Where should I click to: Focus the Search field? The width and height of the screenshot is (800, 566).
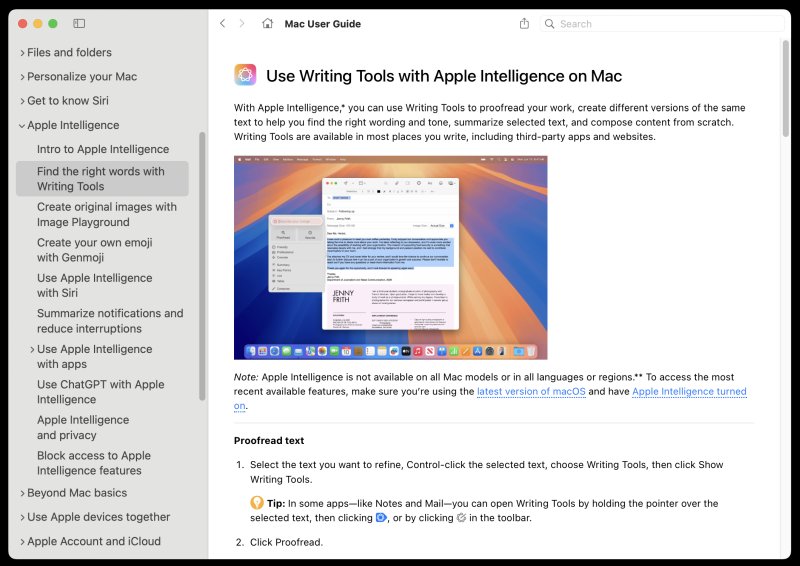pos(662,23)
